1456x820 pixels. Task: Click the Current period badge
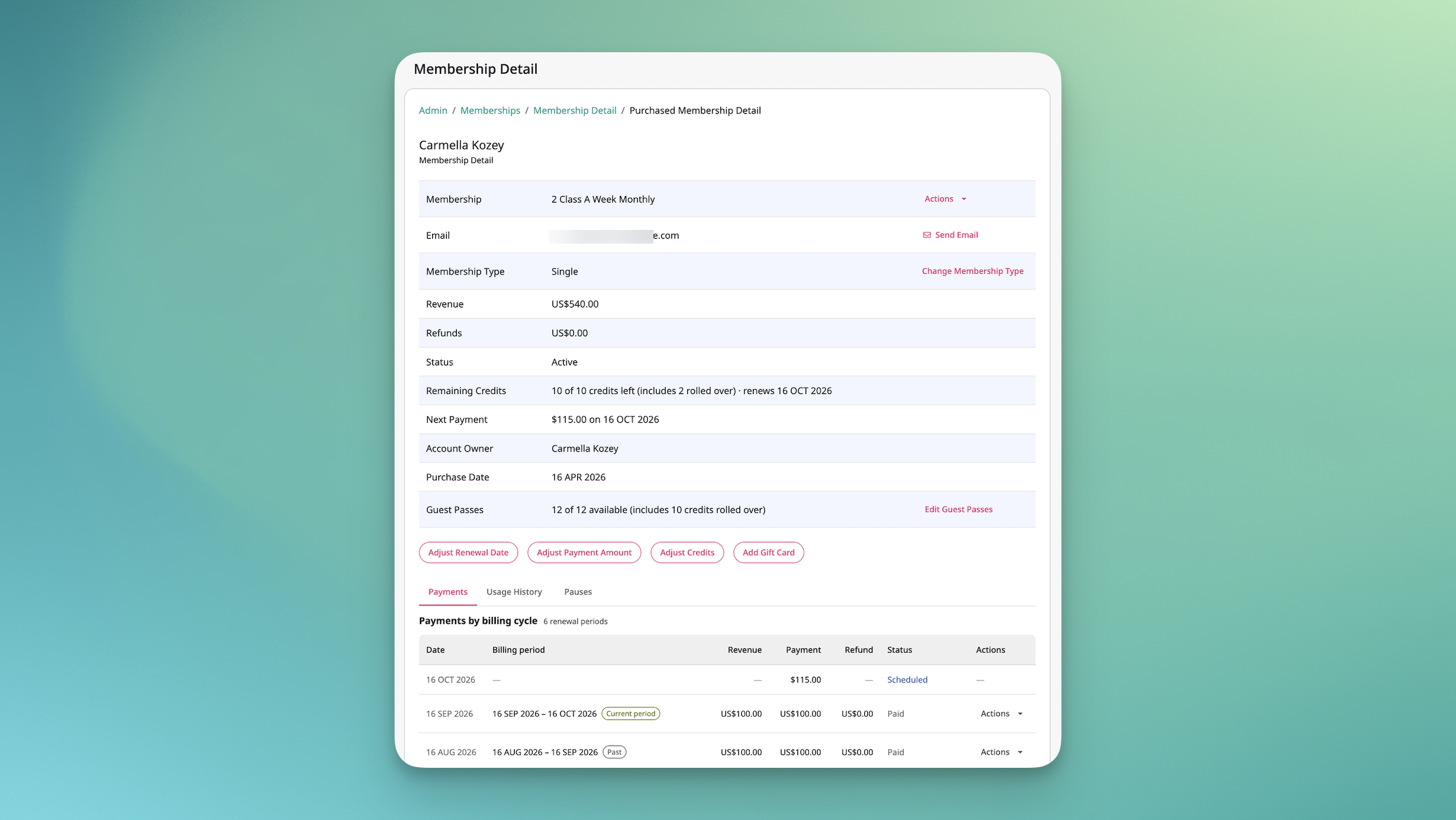point(631,714)
